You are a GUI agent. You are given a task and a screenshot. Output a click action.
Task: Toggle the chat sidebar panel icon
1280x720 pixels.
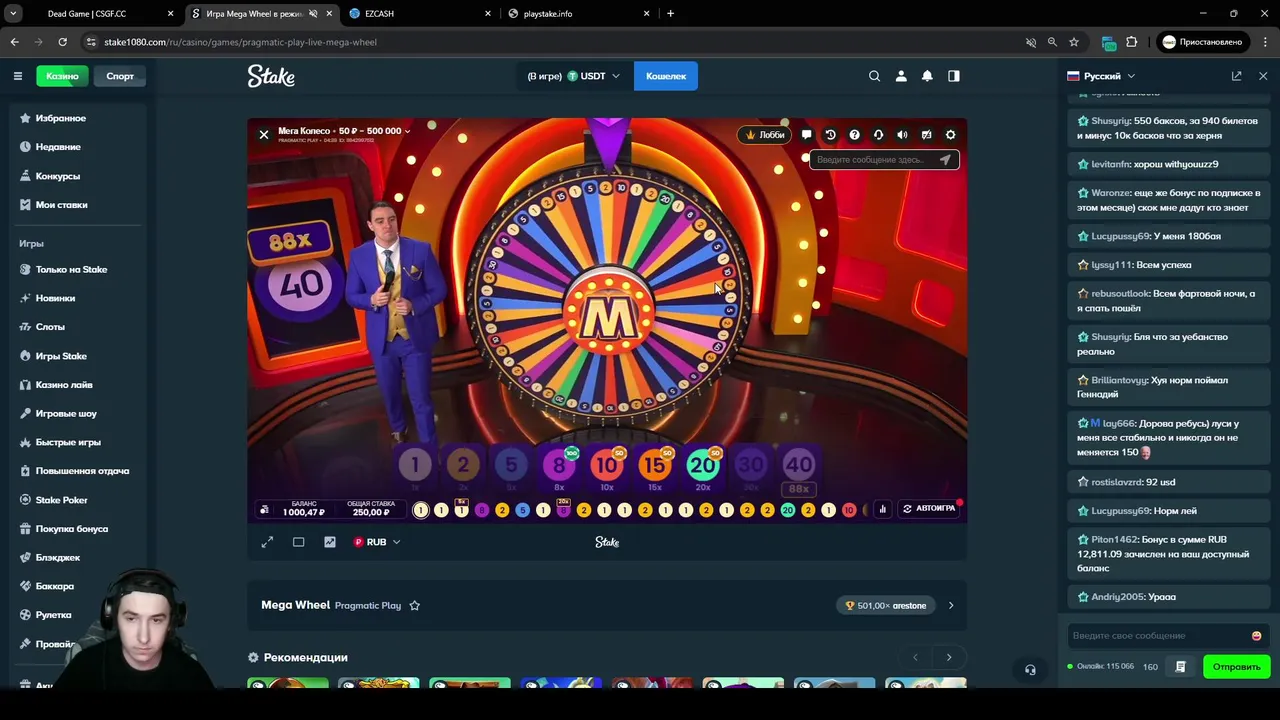click(x=954, y=76)
